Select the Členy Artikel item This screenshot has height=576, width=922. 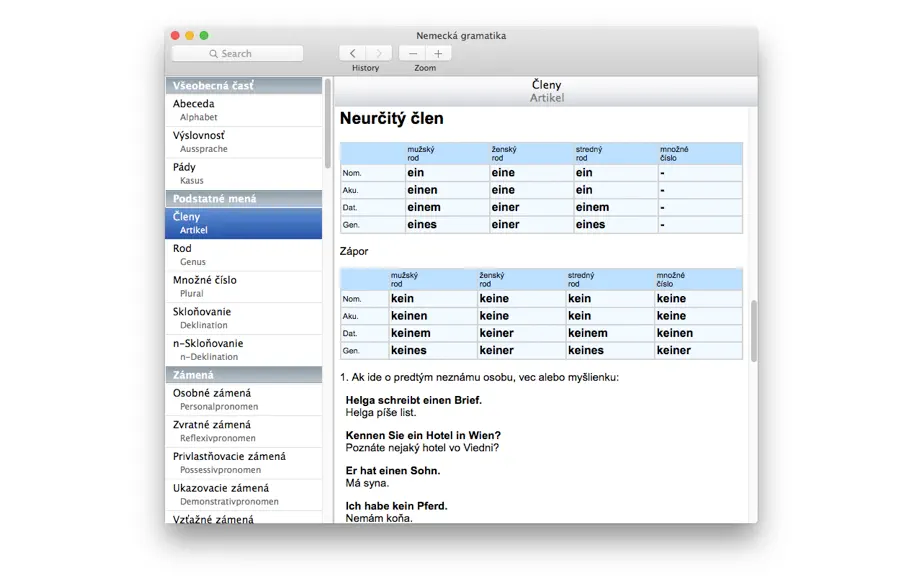[243, 223]
